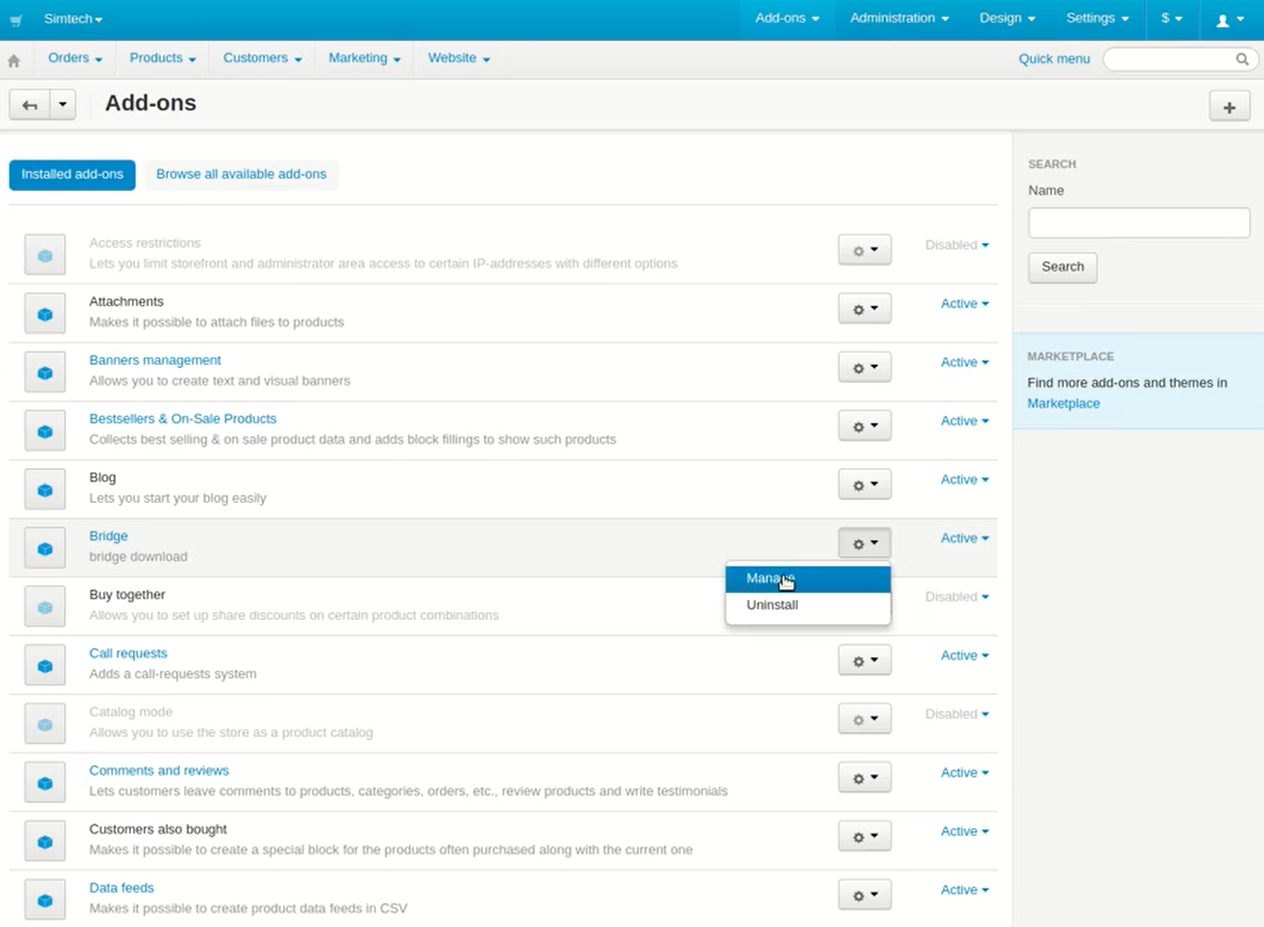Screen dimensions: 1264x927
Task: Open gear menu for Call requests add-on
Action: pyautogui.click(x=864, y=661)
